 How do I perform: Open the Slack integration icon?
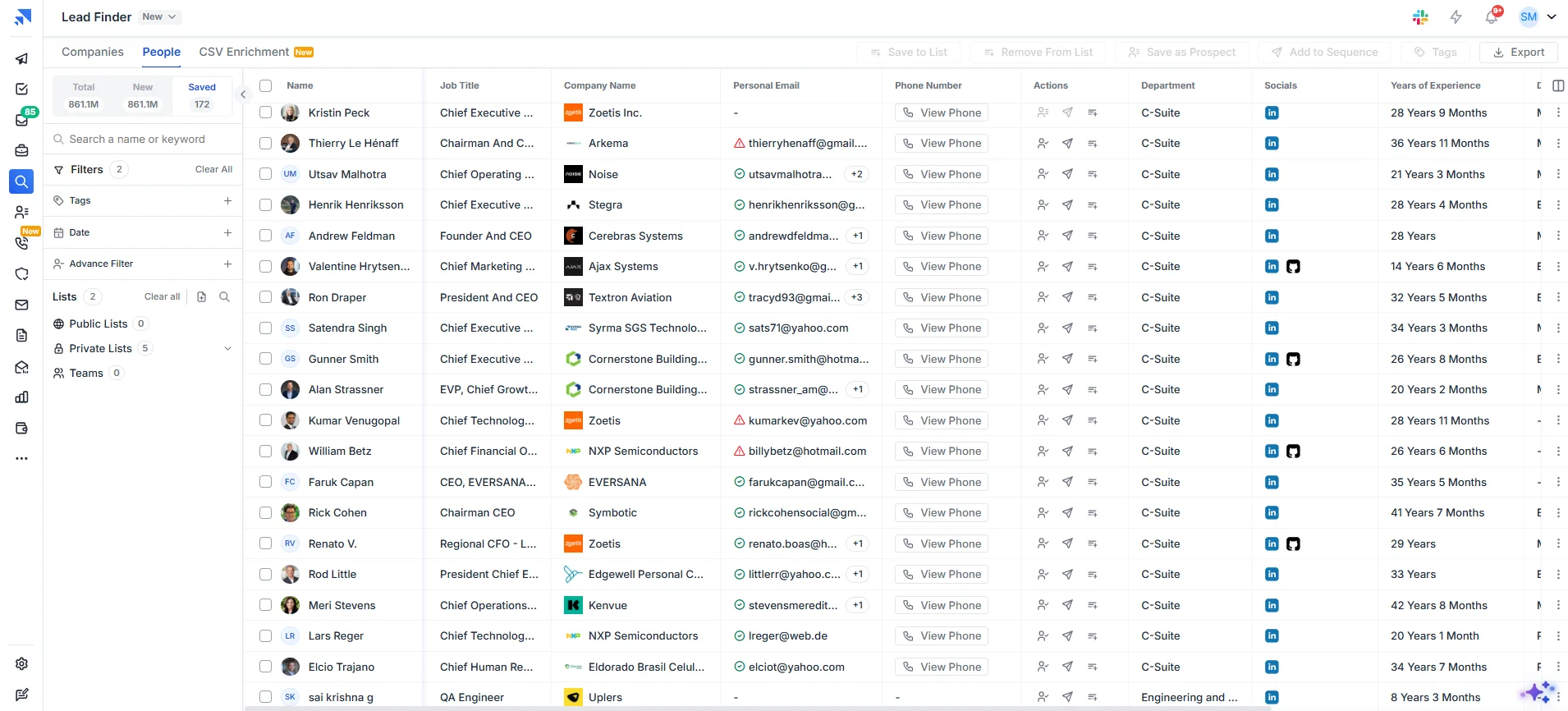[1420, 16]
